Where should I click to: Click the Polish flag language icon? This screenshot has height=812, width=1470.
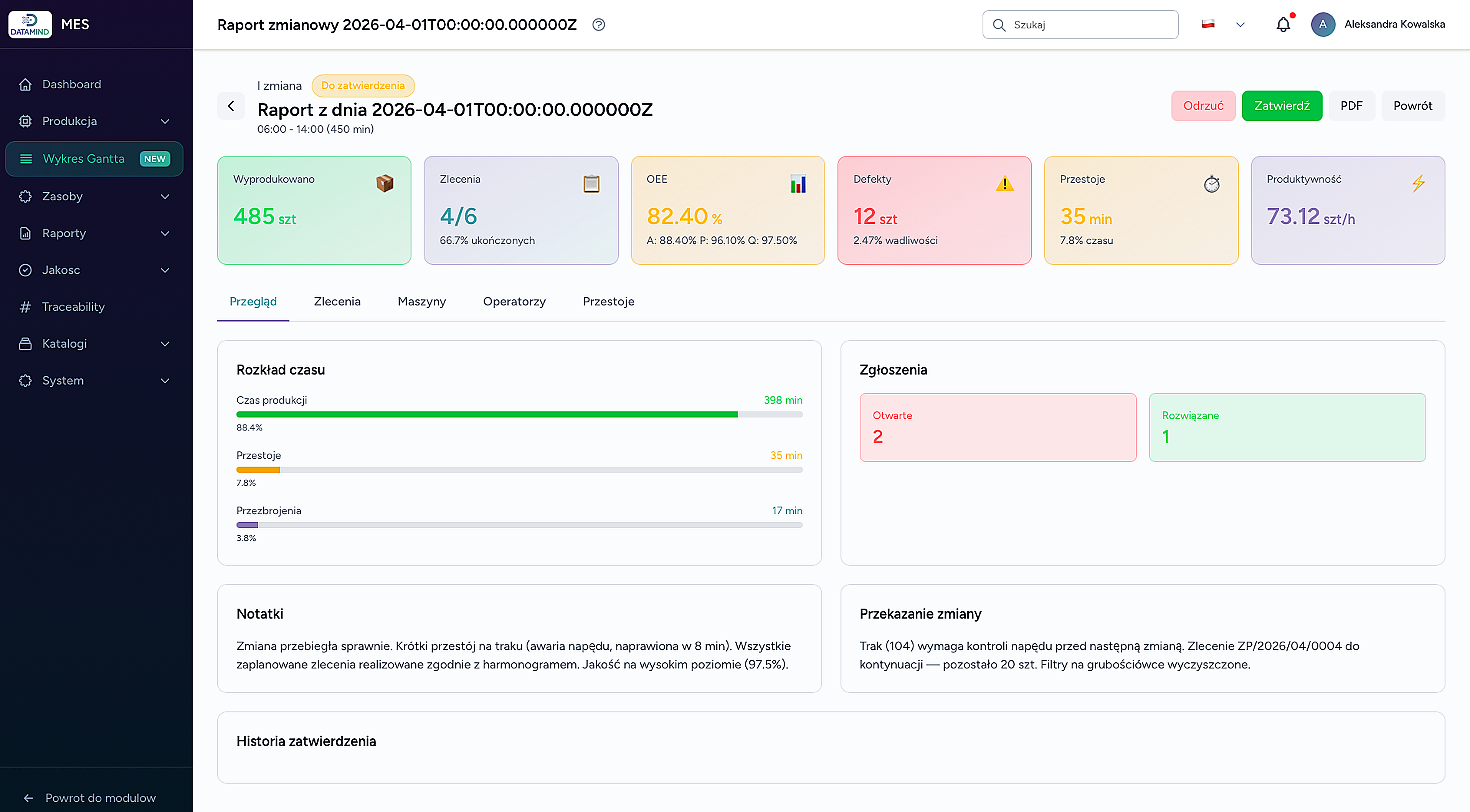coord(1207,24)
